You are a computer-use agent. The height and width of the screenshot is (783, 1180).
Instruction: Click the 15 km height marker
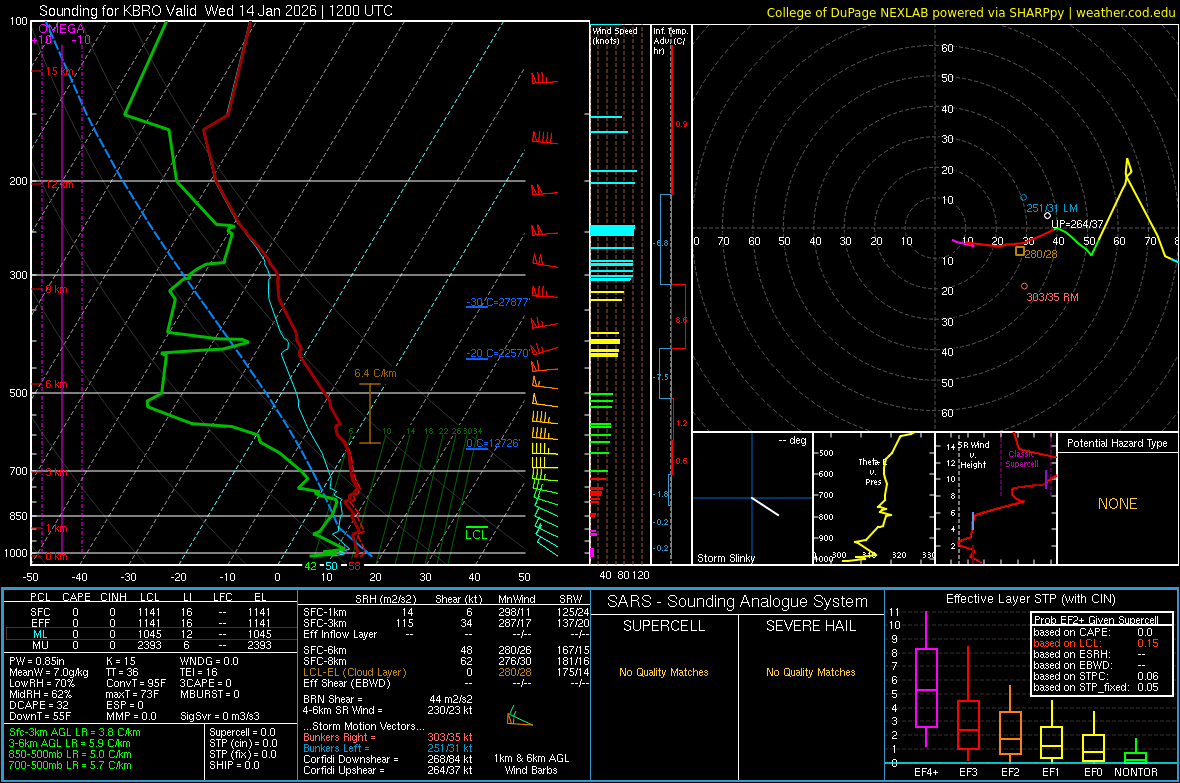click(59, 72)
